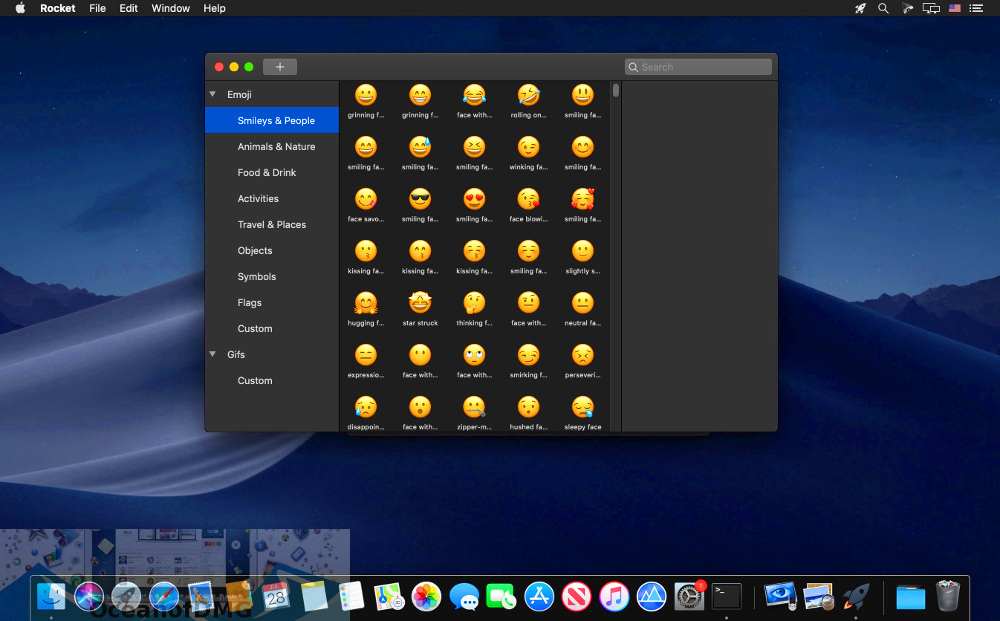
Task: Pick the zipper-mouth face emoji
Action: [474, 406]
